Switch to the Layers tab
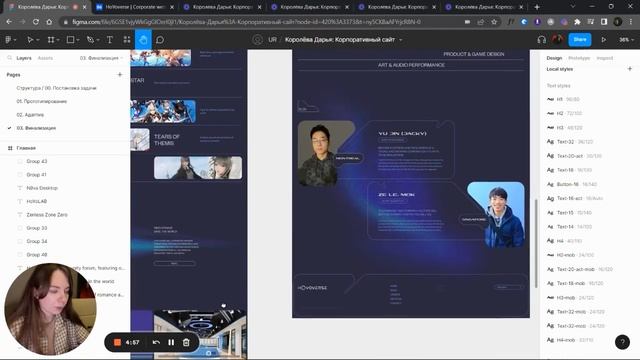 tap(24, 58)
